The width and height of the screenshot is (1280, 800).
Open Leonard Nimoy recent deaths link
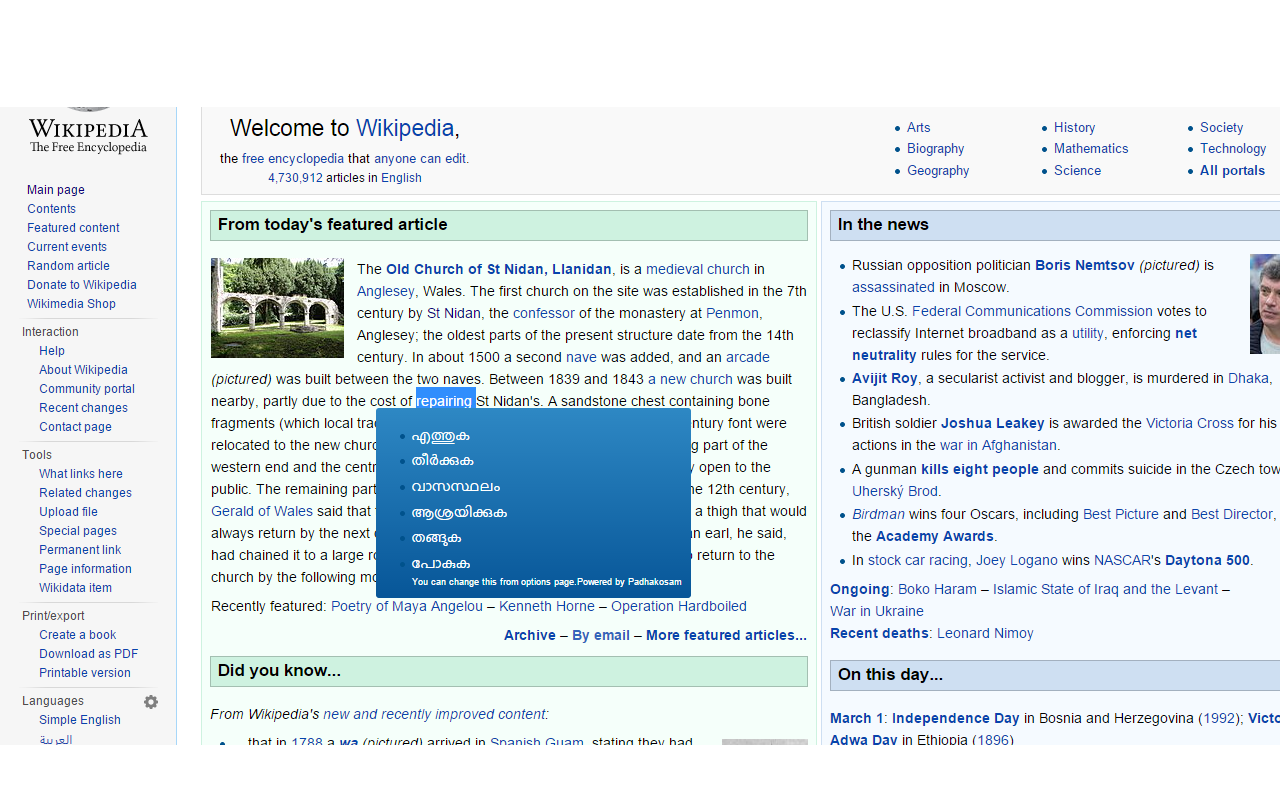tap(985, 634)
